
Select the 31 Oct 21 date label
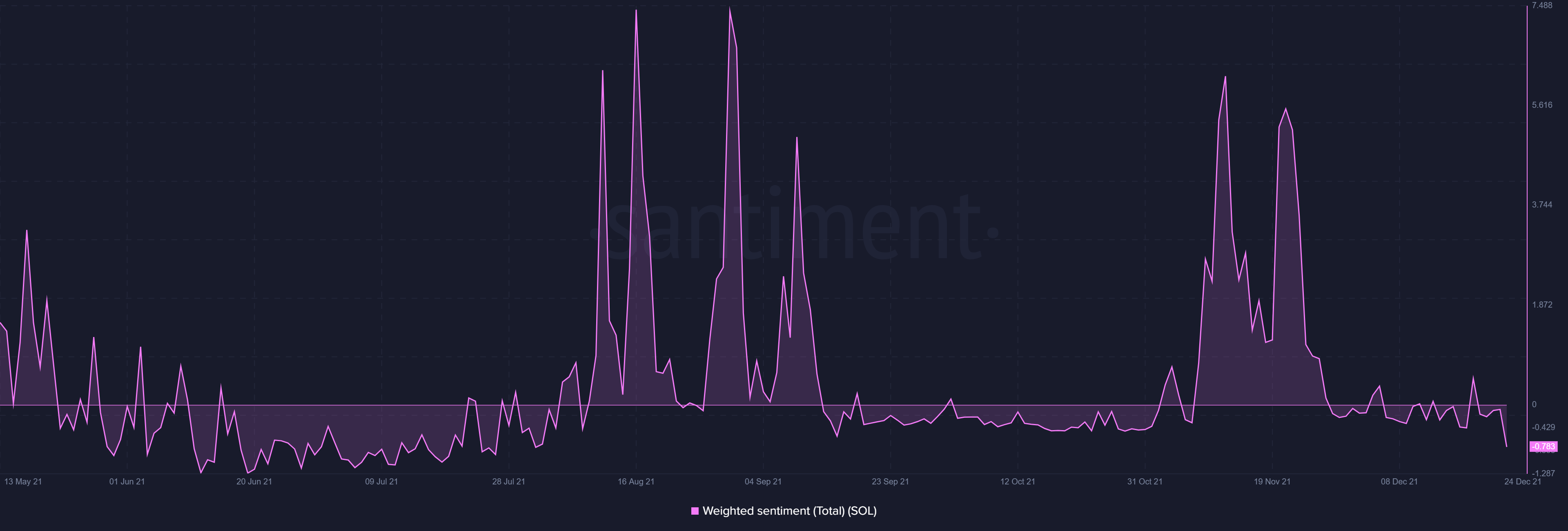point(1144,481)
